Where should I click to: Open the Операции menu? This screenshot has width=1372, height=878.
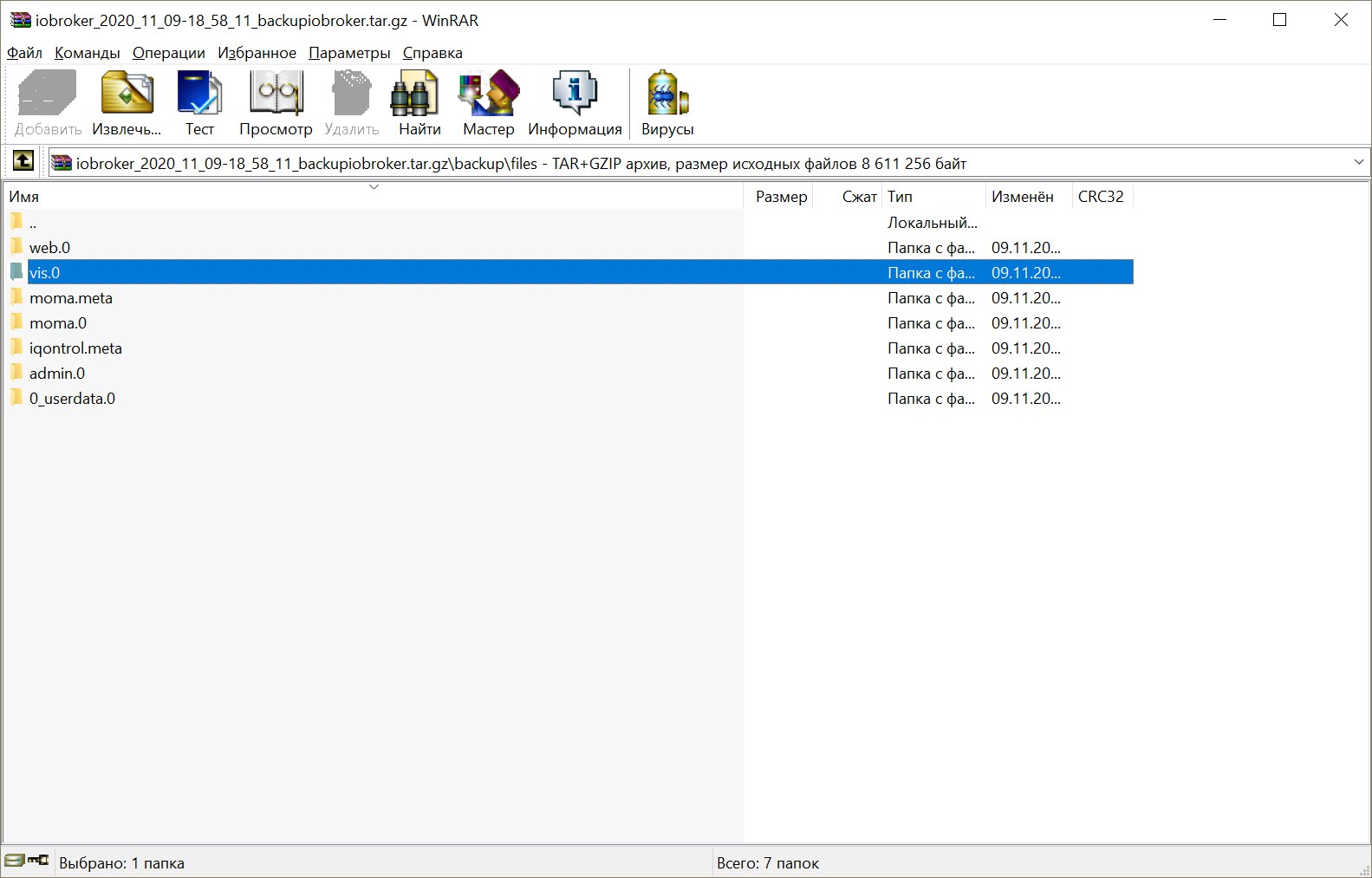169,53
